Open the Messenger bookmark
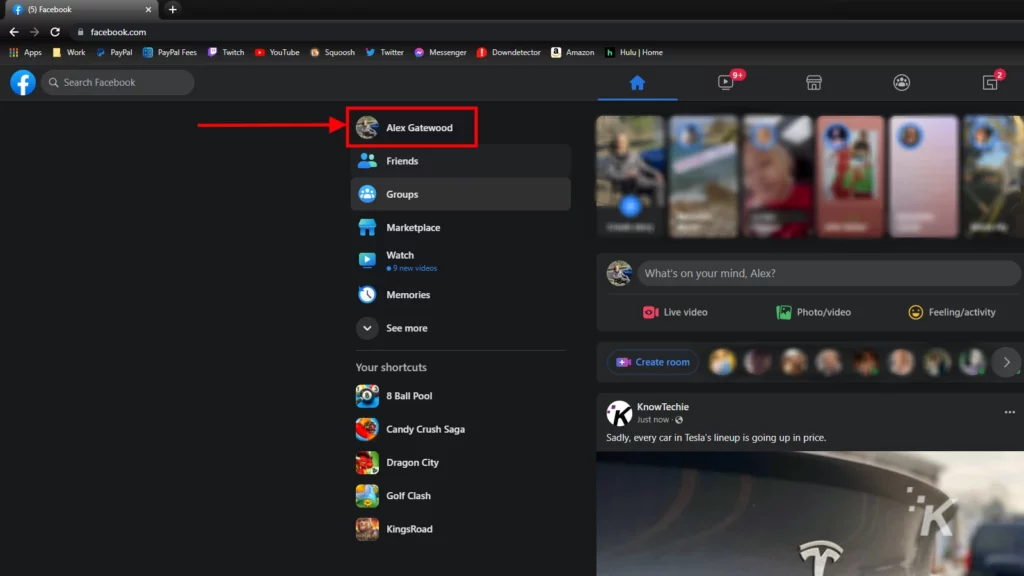 click(x=441, y=52)
